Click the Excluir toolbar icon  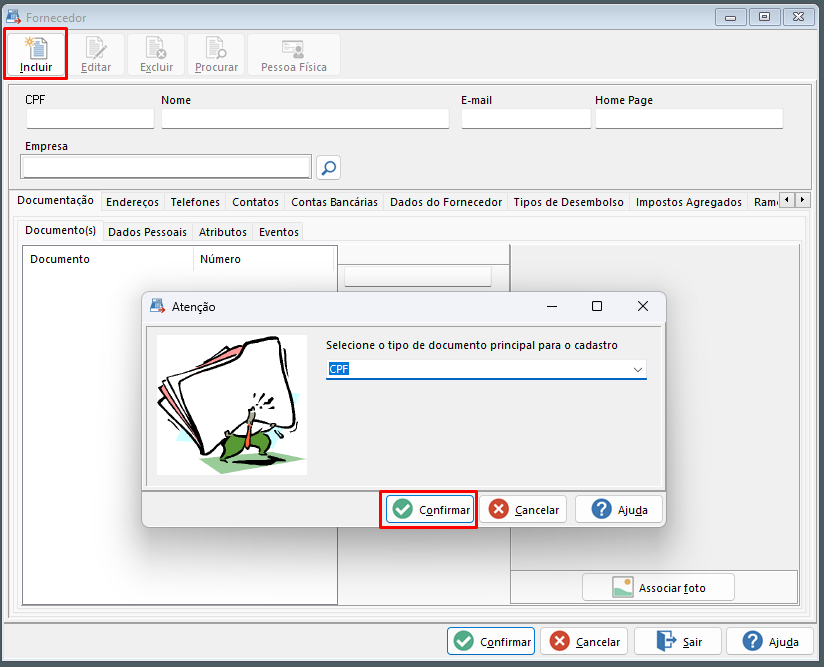(156, 54)
